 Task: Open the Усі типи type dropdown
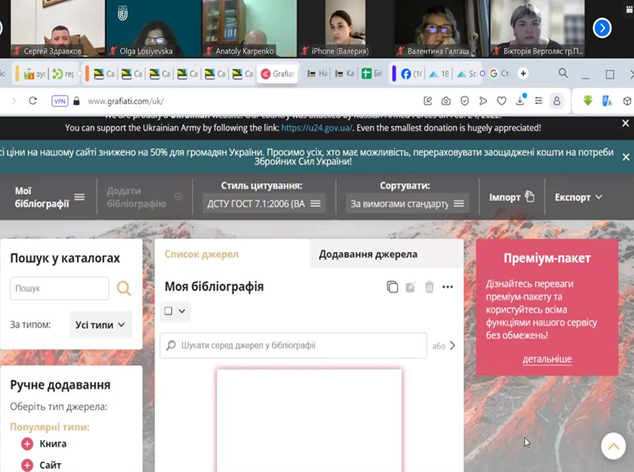[101, 324]
